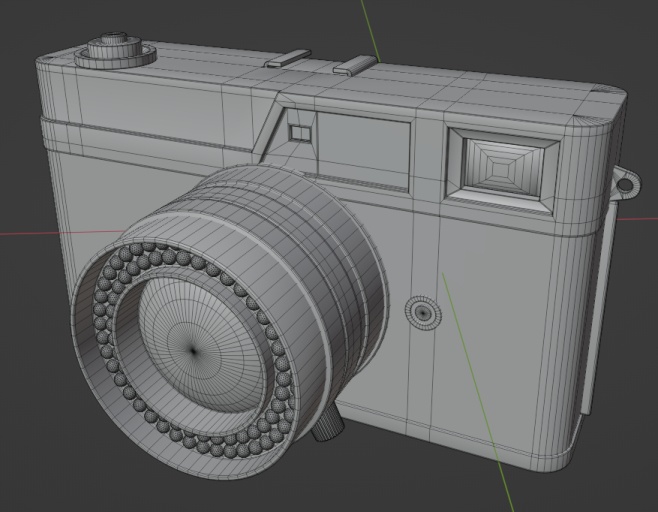Click the wide center window panel
The width and height of the screenshot is (658, 512).
tap(364, 150)
